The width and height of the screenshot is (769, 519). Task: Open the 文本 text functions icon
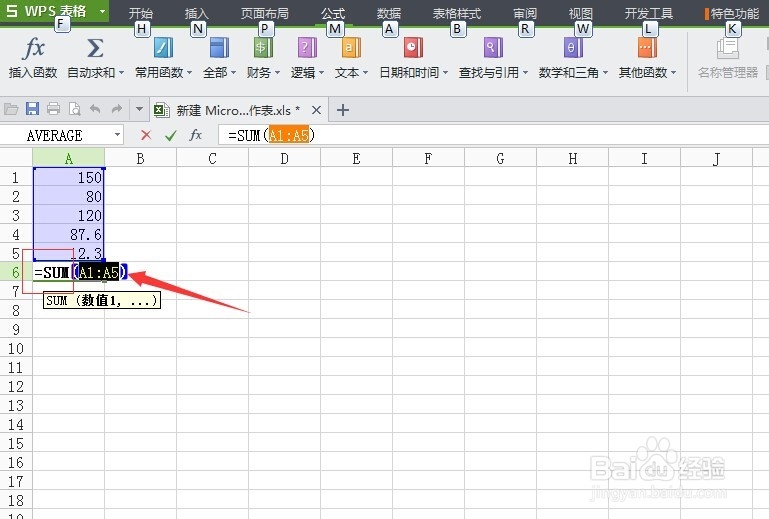[x=351, y=48]
